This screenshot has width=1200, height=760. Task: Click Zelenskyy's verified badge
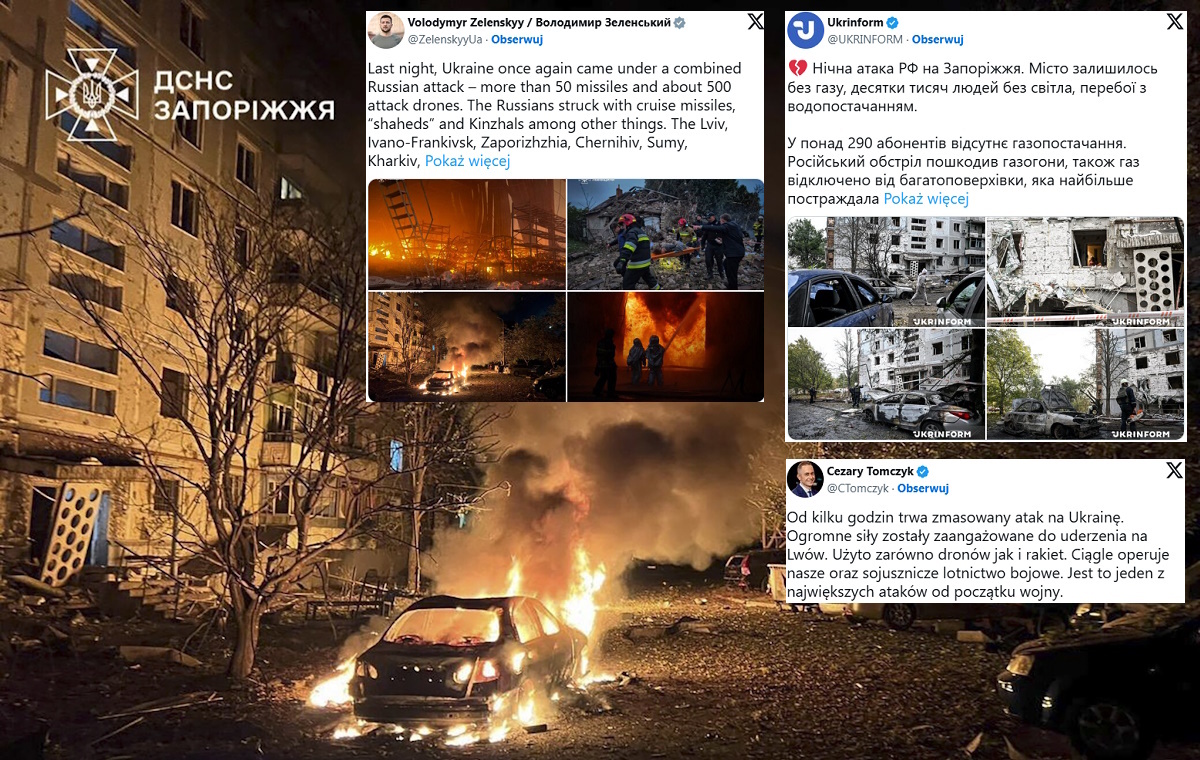coord(679,22)
